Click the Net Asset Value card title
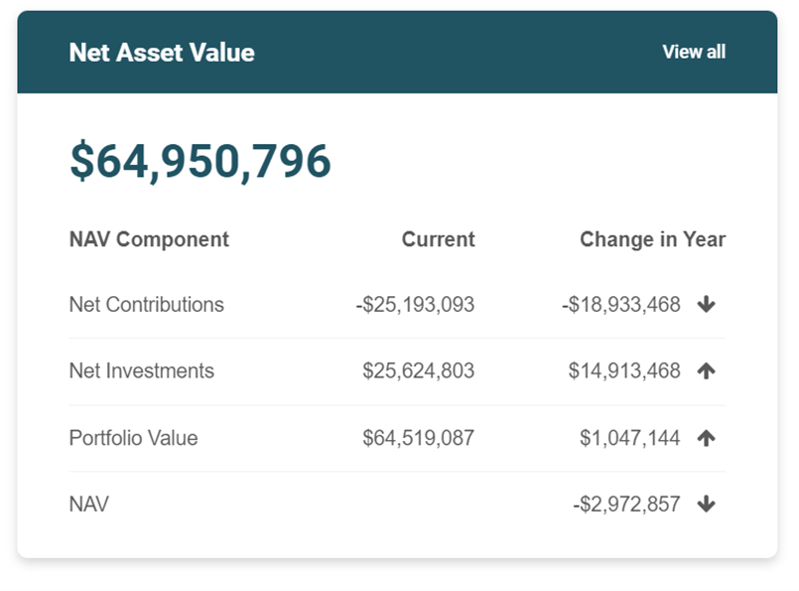 (x=162, y=52)
